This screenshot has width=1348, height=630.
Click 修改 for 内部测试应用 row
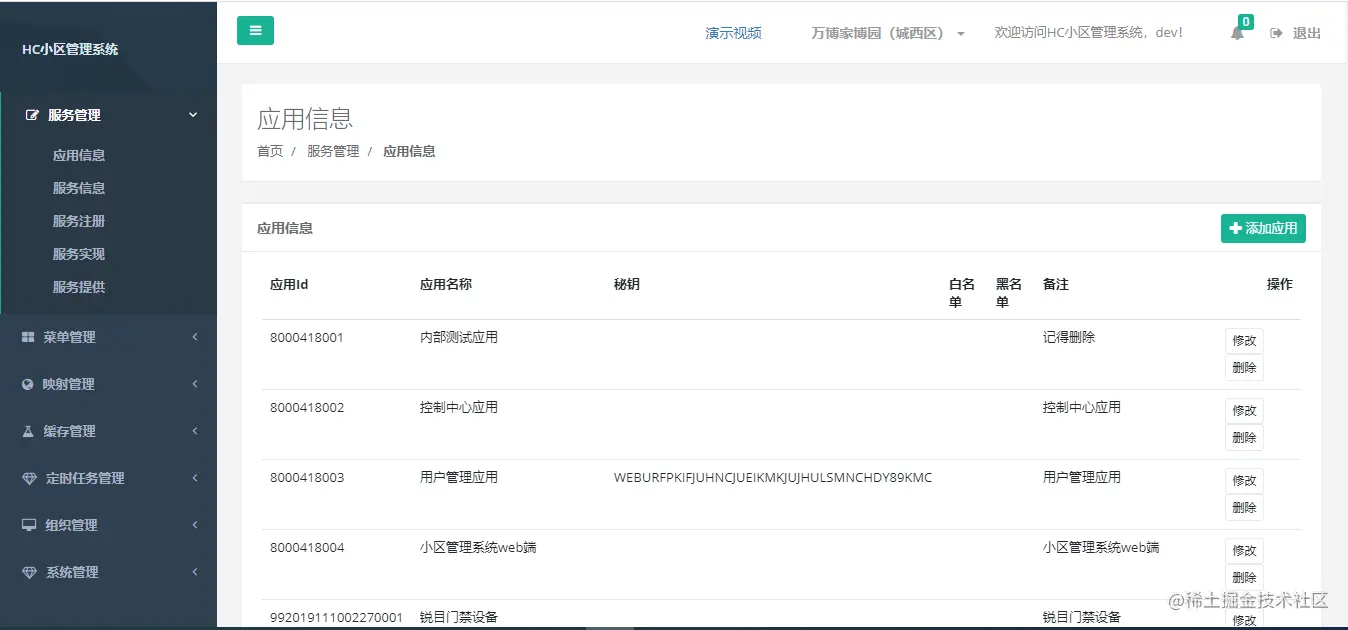[x=1244, y=340]
